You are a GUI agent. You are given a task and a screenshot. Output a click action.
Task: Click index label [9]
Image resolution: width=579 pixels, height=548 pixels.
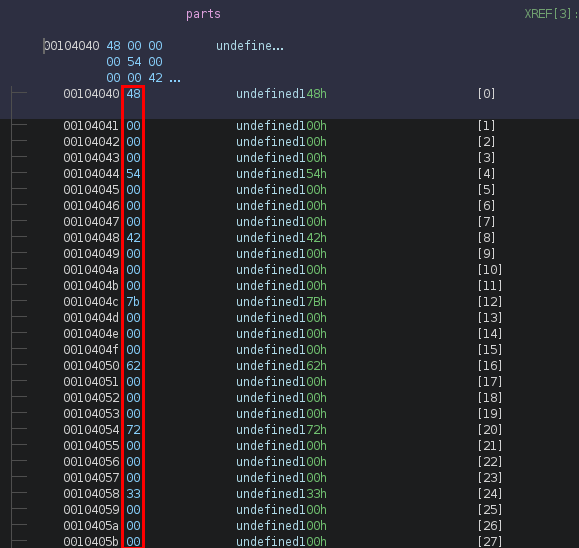[x=486, y=254]
